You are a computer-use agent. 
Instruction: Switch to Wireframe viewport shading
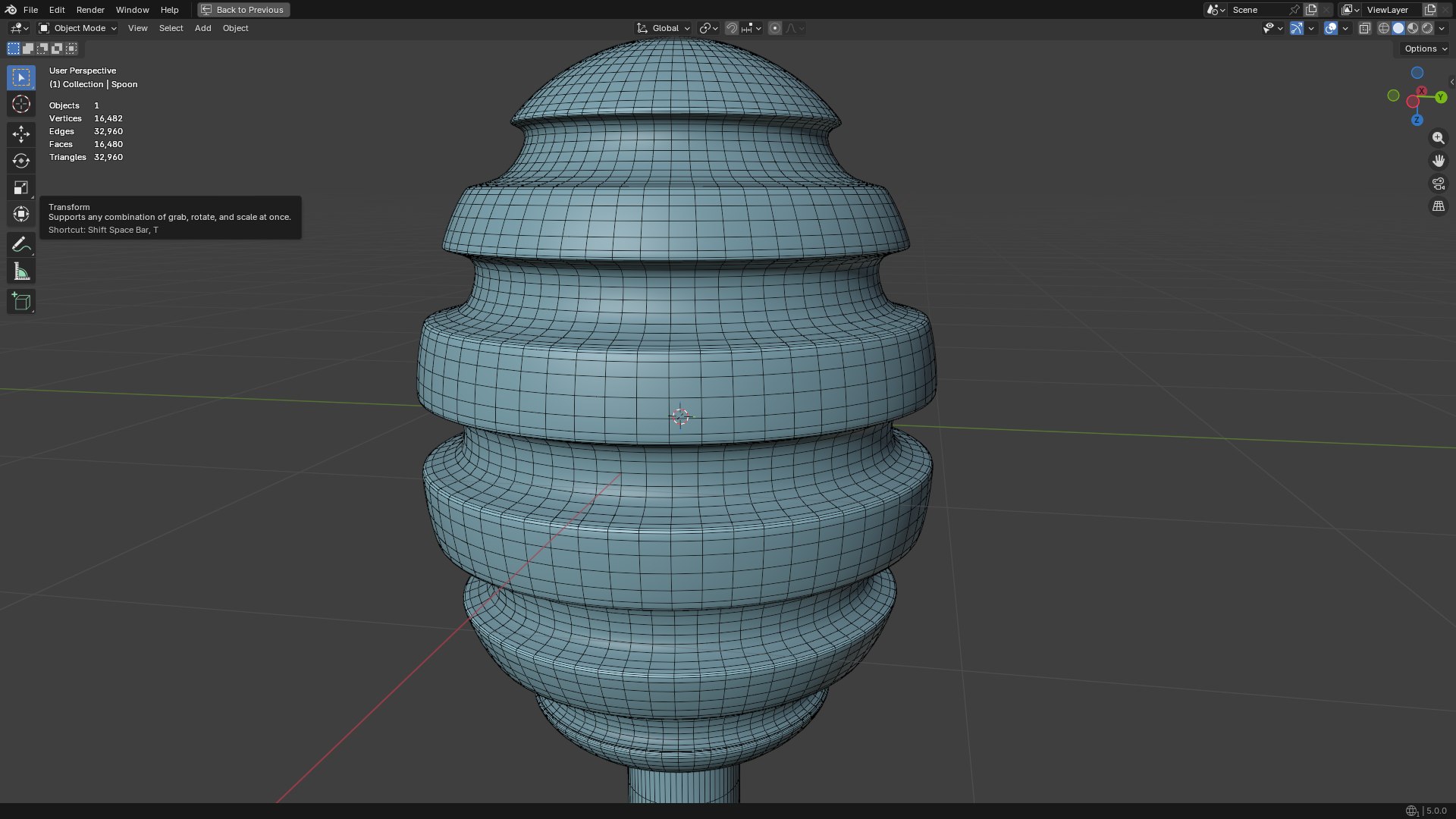coord(1383,28)
